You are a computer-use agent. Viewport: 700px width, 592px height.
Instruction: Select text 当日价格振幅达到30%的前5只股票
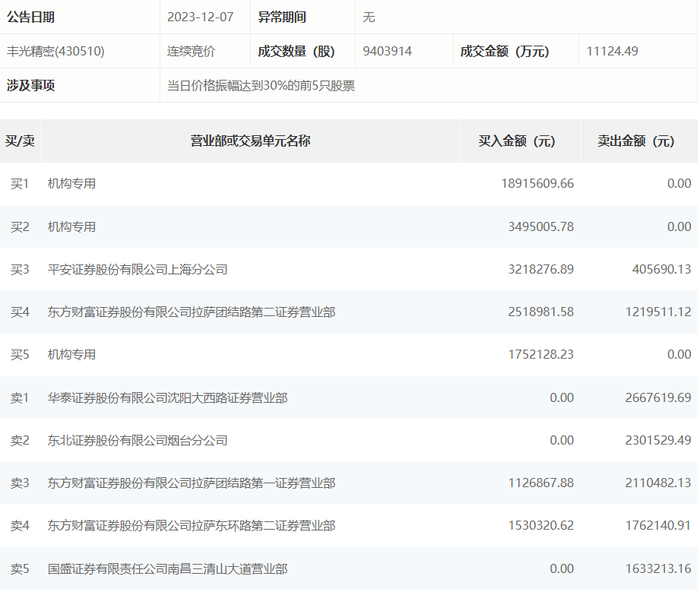(261, 85)
